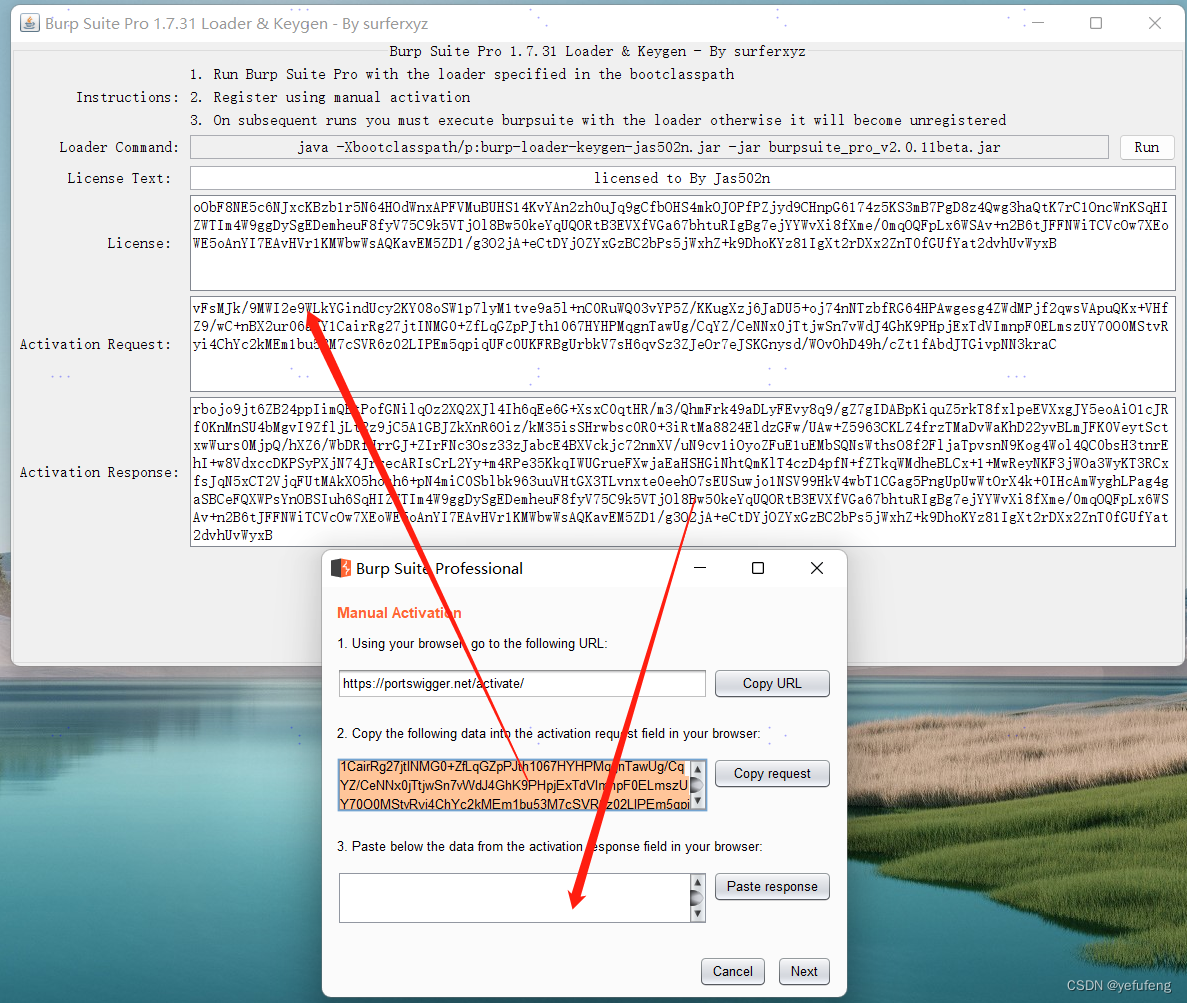Click the portswigger.net activate URL field
Screen dimensions: 1187x1003
[x=522, y=684]
